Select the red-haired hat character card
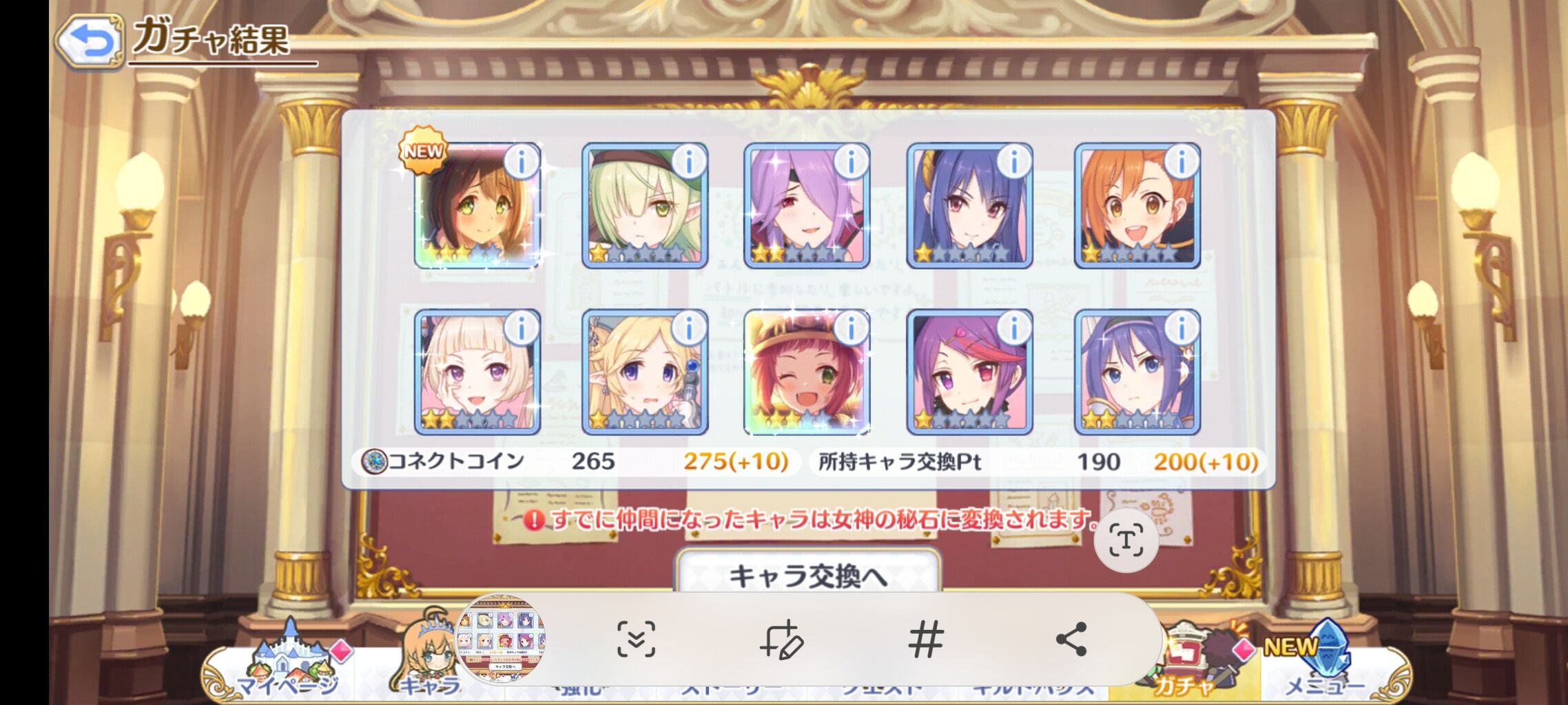Screen dimensions: 1568x705 pyautogui.click(x=807, y=372)
